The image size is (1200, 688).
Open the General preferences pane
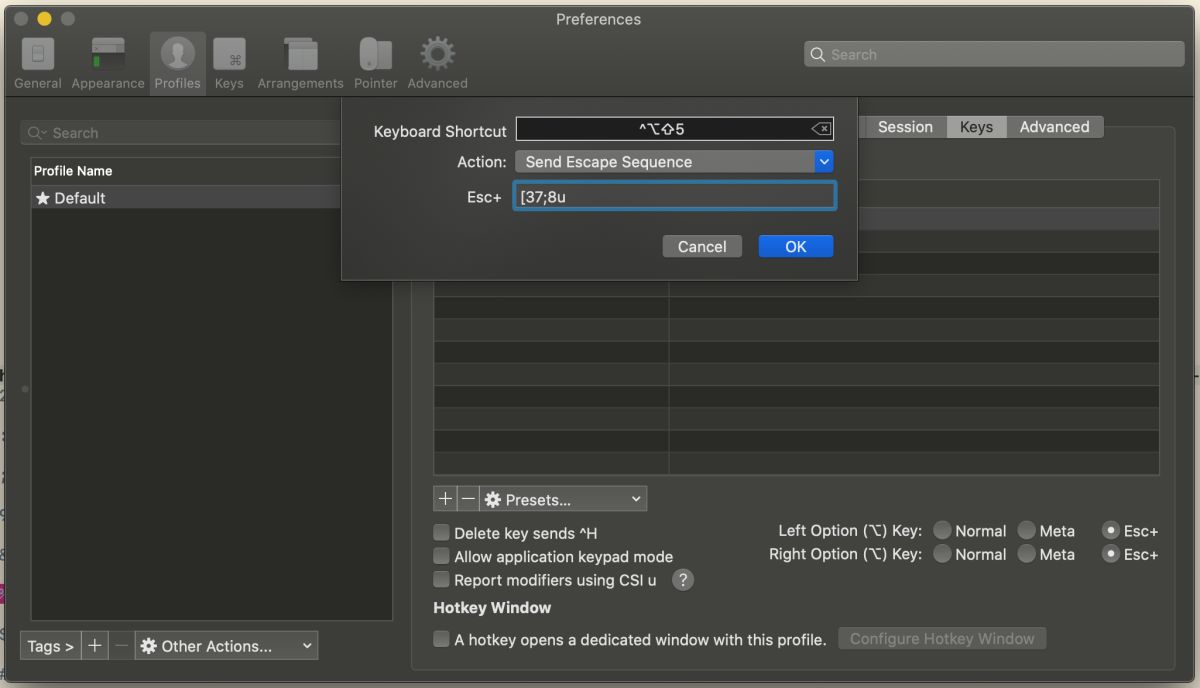[x=38, y=64]
